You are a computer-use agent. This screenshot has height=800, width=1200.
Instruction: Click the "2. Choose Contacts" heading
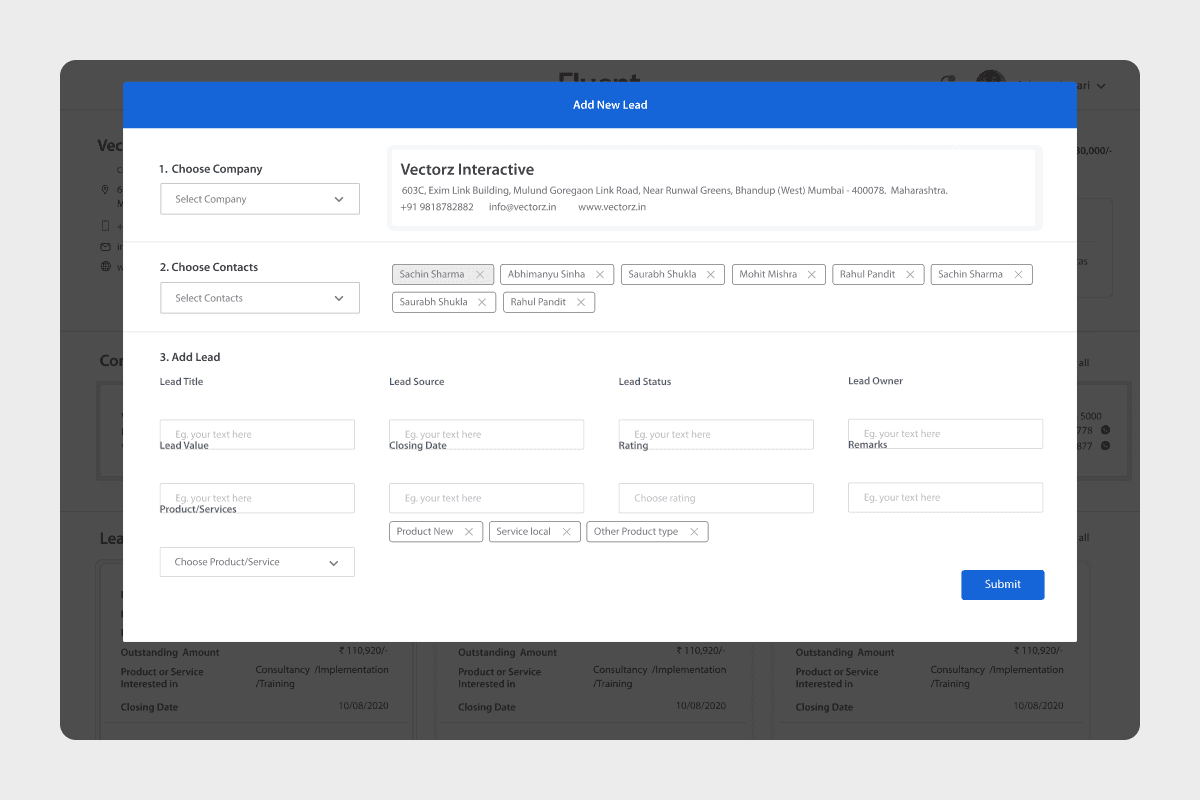tap(209, 267)
